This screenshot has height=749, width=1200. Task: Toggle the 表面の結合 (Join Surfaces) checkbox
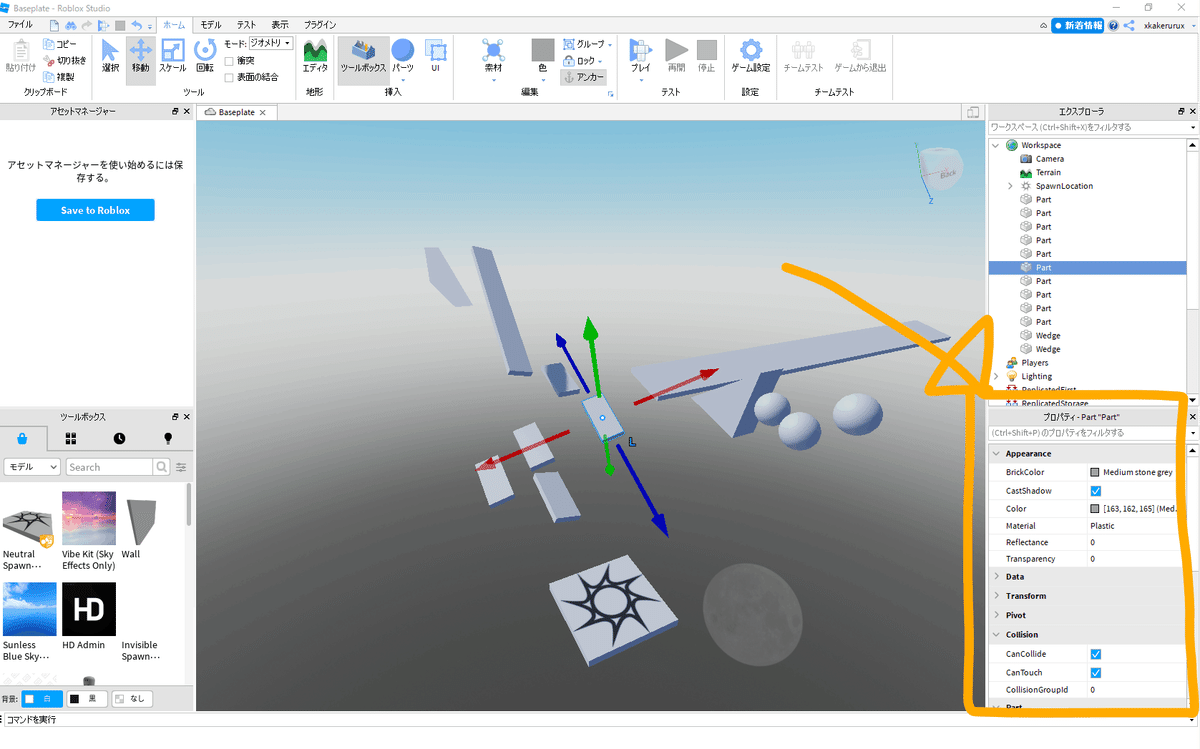tap(230, 77)
